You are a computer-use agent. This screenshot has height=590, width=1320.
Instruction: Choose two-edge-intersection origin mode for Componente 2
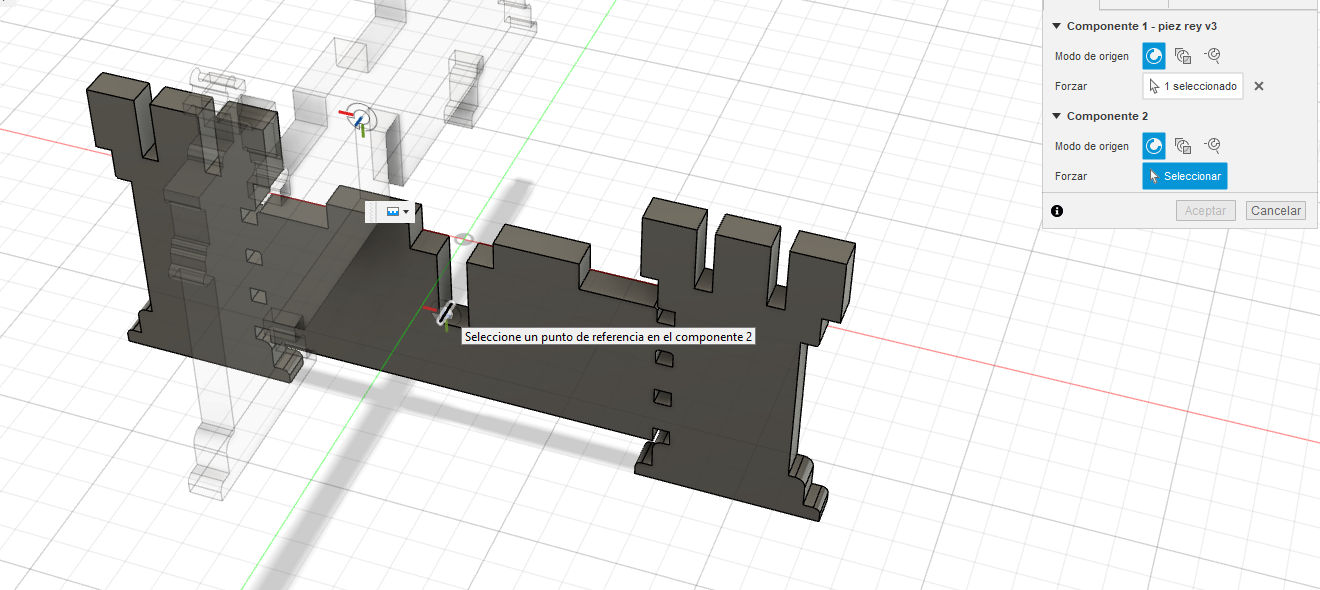tap(1213, 146)
